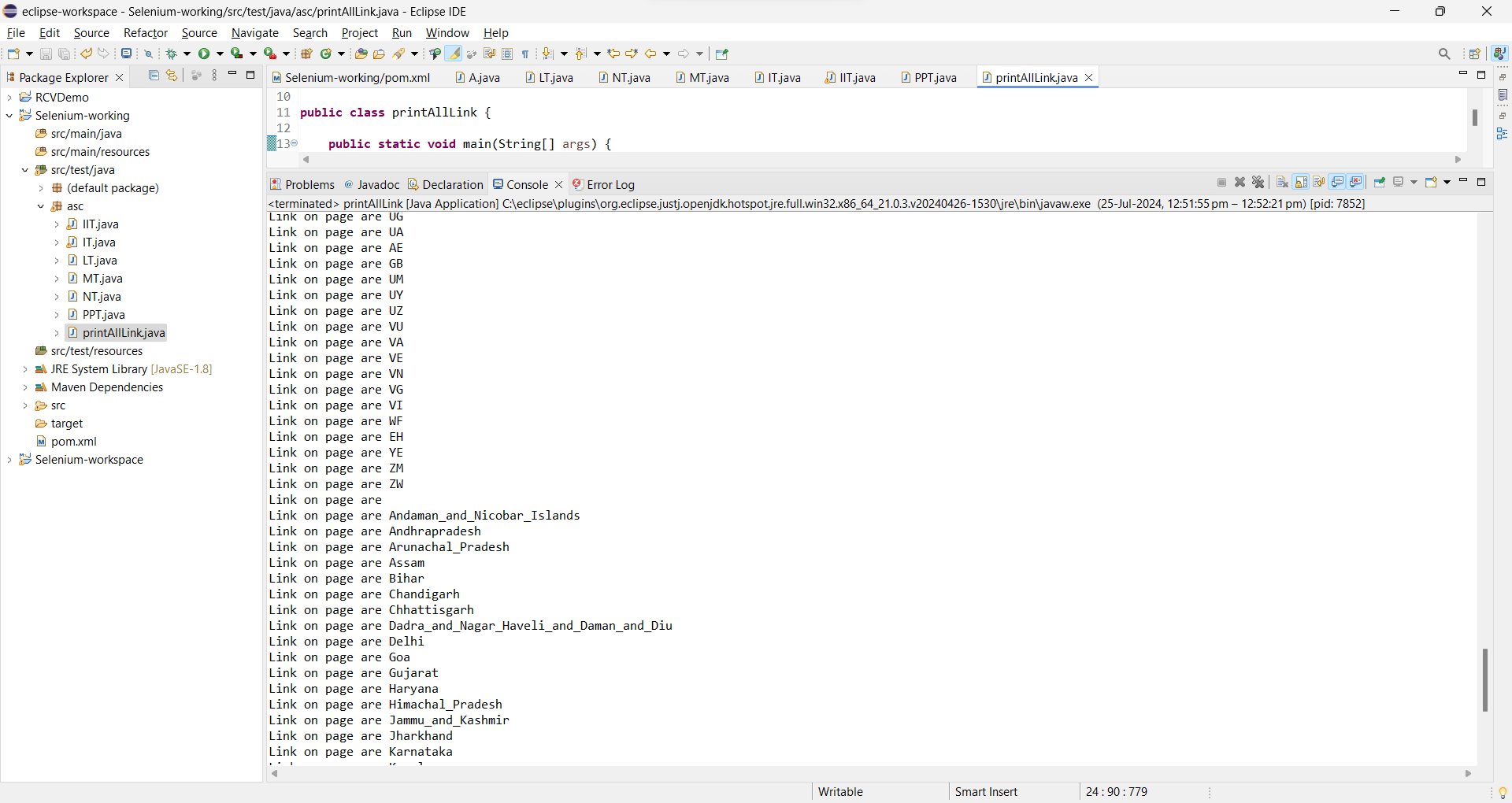Screen dimensions: 1512x803
Task: Click the green Run button in toolbar
Action: [204, 54]
